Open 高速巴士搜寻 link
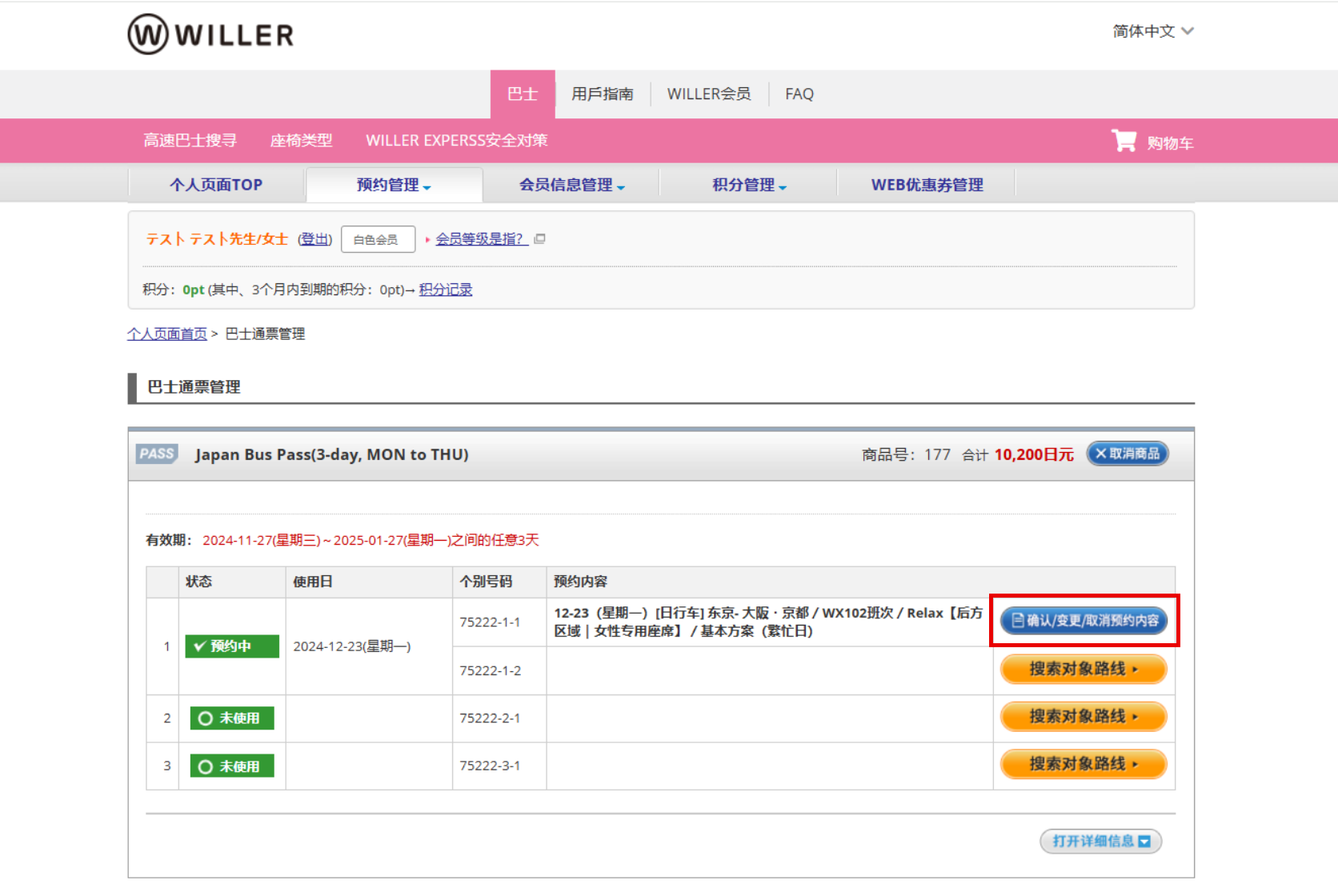This screenshot has height=896, width=1338. (x=190, y=141)
